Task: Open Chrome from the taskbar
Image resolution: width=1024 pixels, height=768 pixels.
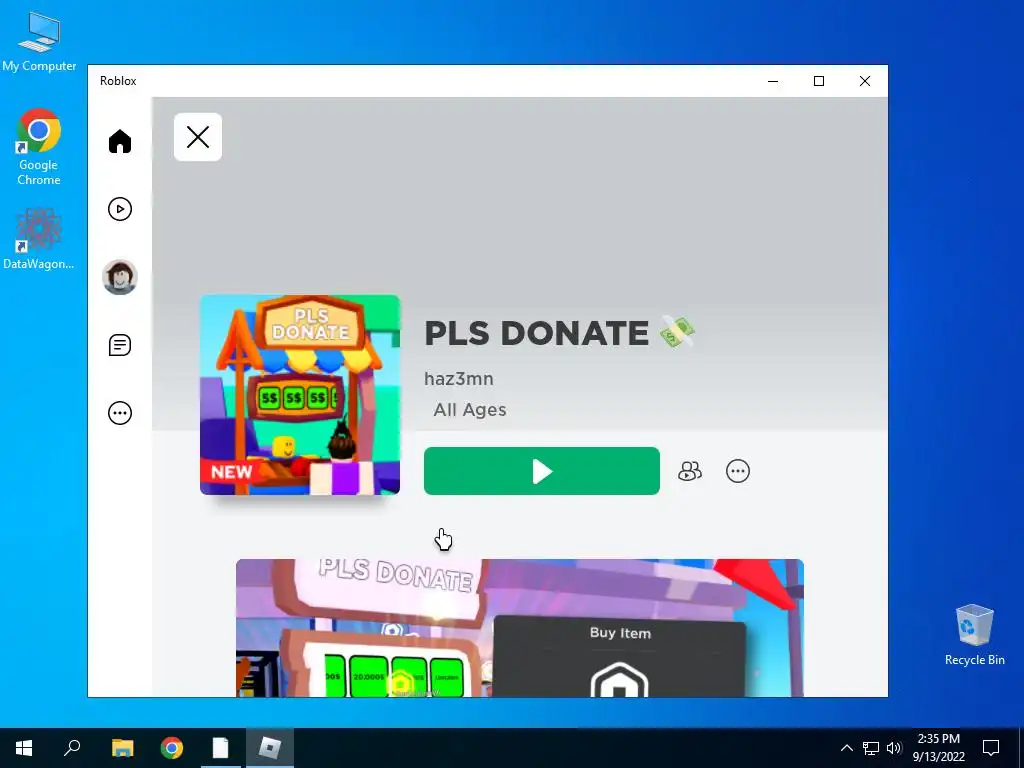Action: coord(172,747)
